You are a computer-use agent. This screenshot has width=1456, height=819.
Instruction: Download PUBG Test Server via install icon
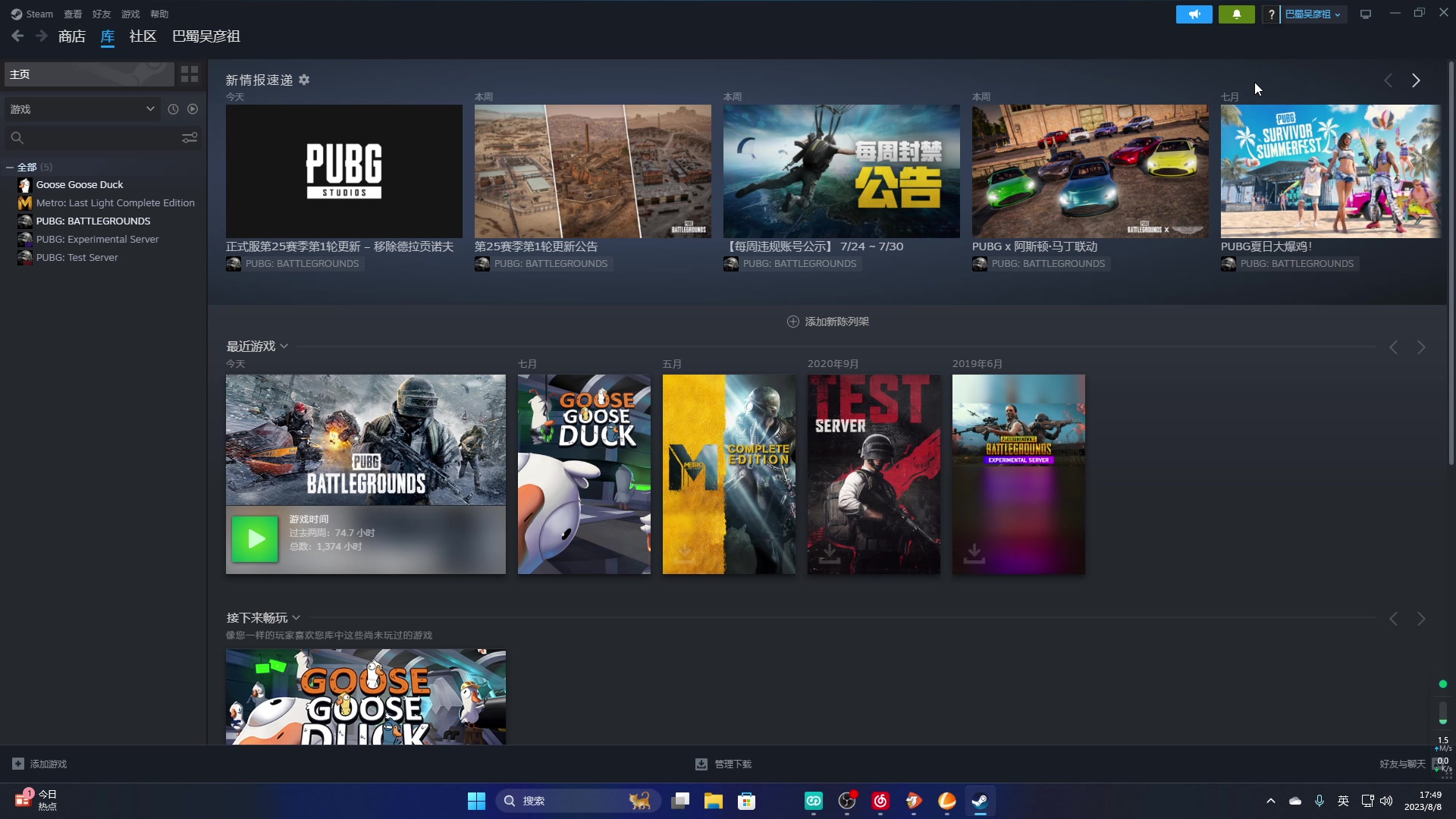(829, 554)
